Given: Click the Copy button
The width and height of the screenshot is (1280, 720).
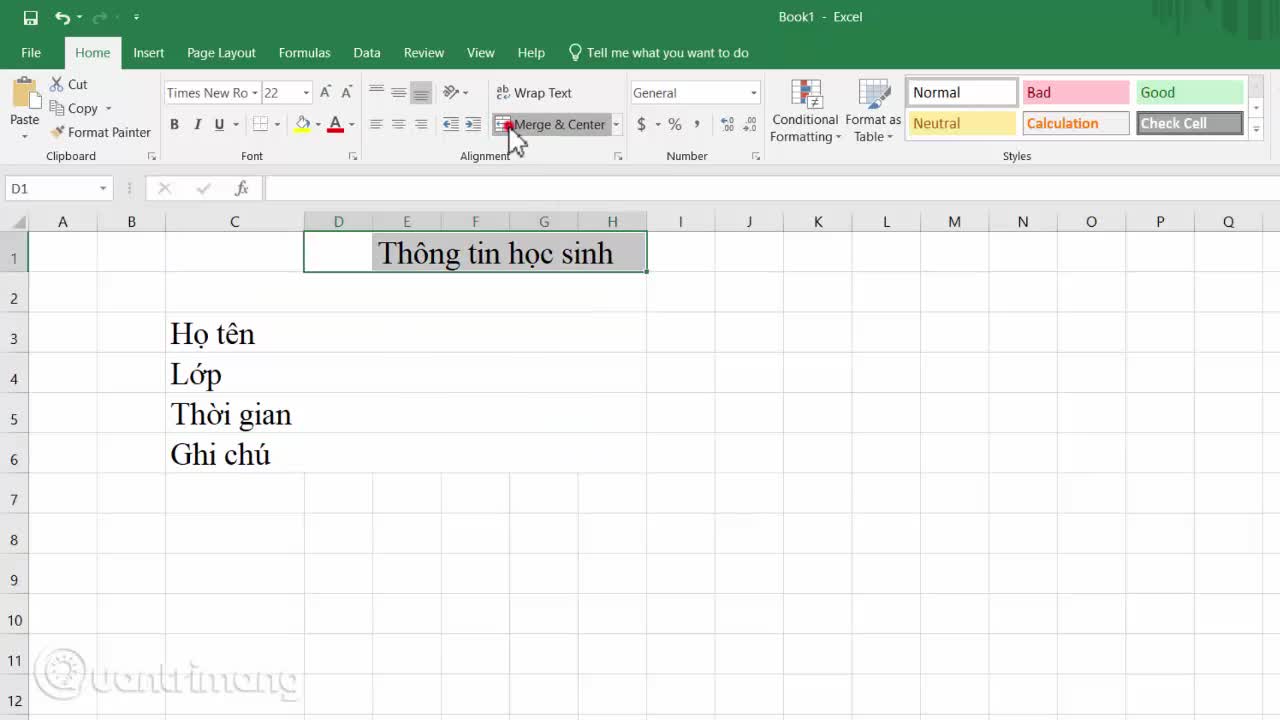Looking at the screenshot, I should point(74,108).
